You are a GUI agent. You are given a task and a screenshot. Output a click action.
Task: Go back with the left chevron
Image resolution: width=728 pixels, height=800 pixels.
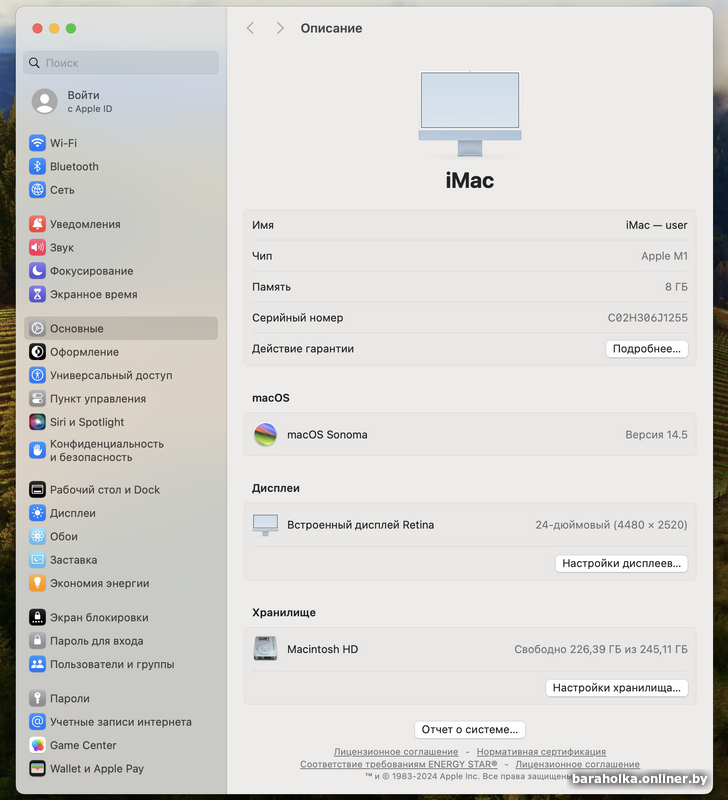point(250,28)
